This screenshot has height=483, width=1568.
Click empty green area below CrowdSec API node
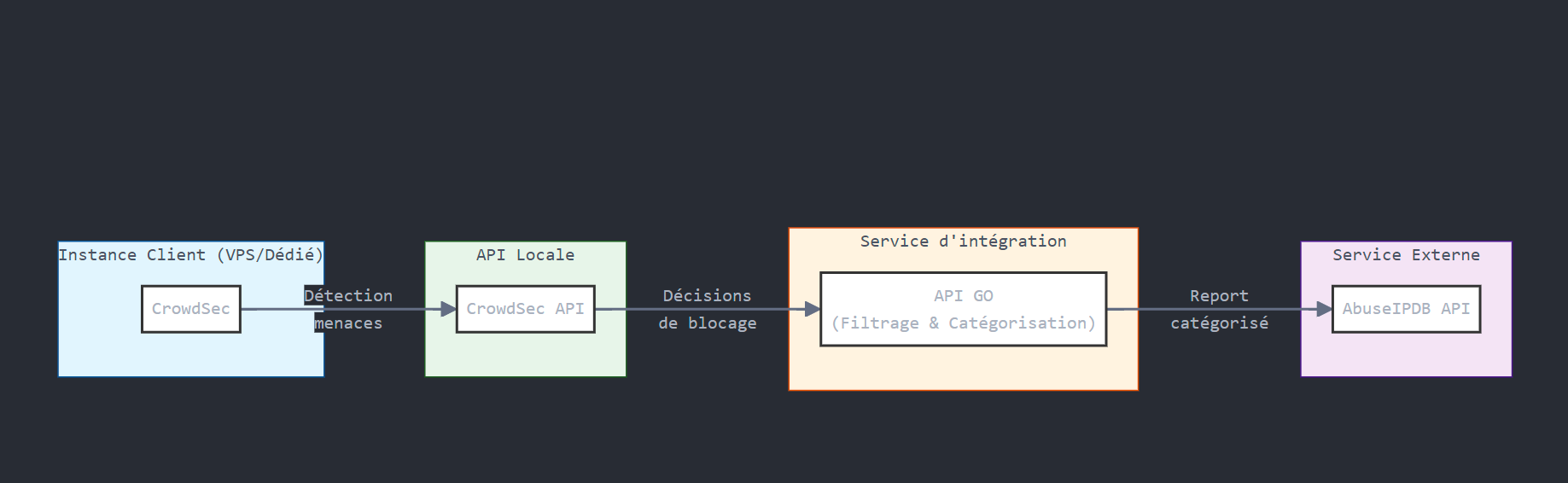525,355
